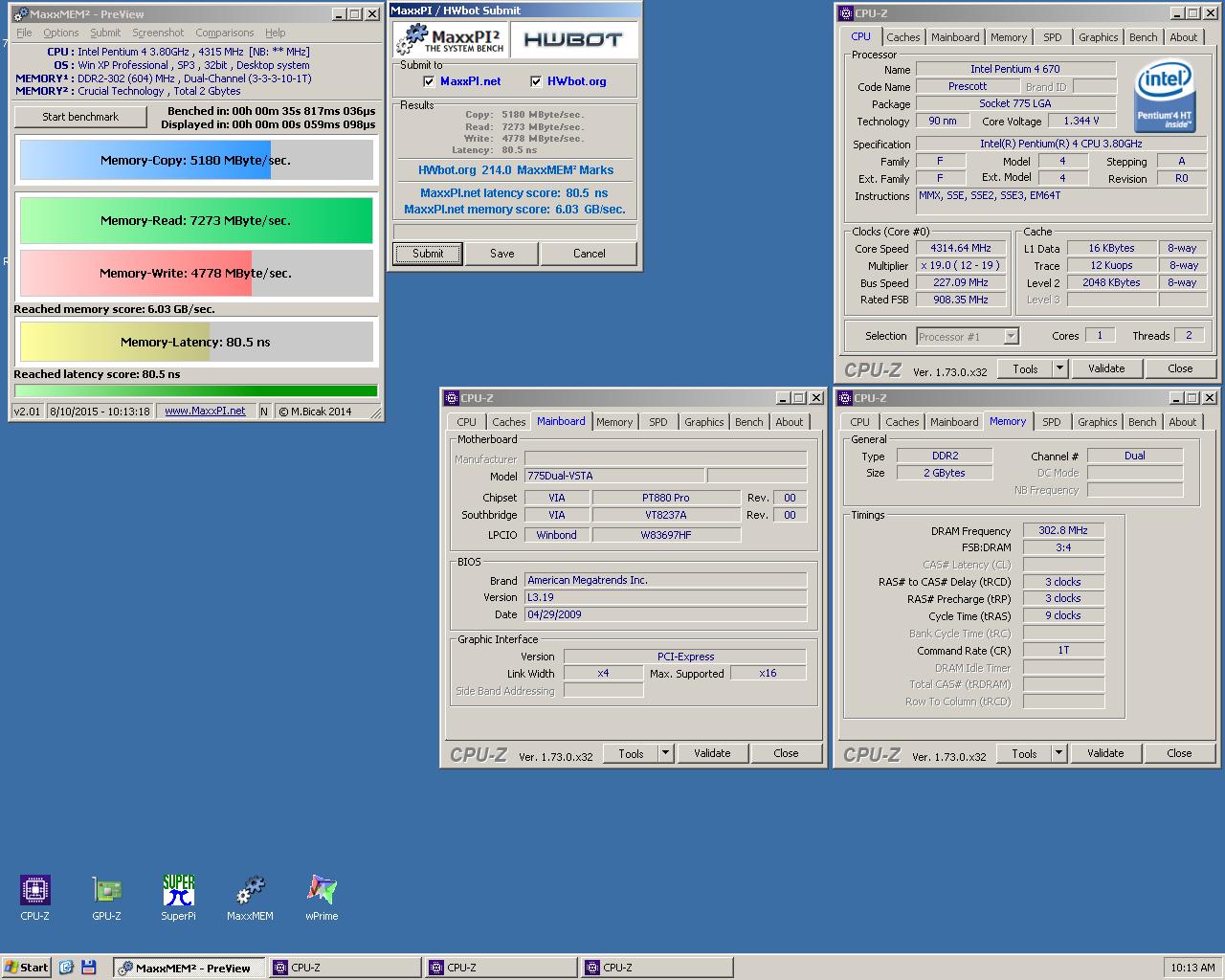The image size is (1225, 980).
Task: Click the Core Speed 4314.64 MHz field
Action: pos(961,248)
